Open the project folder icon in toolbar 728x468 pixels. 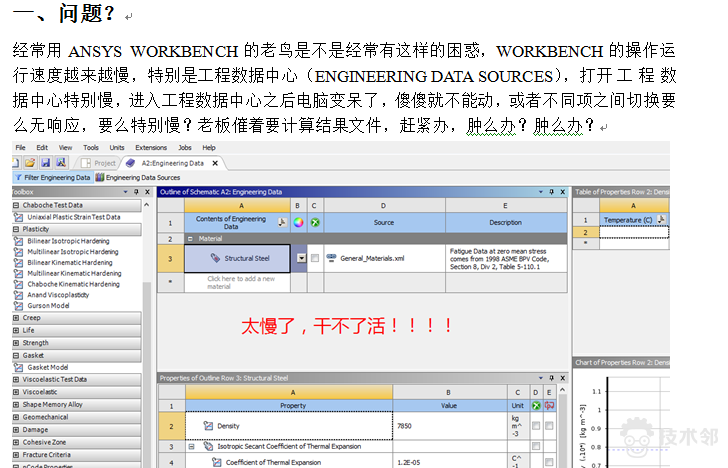[x=30, y=163]
